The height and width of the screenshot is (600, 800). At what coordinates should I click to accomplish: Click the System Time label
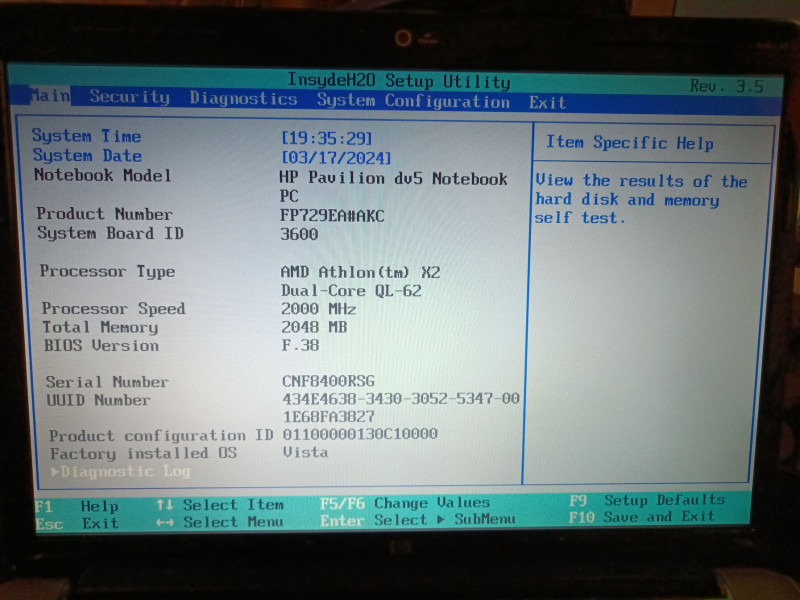click(x=87, y=136)
